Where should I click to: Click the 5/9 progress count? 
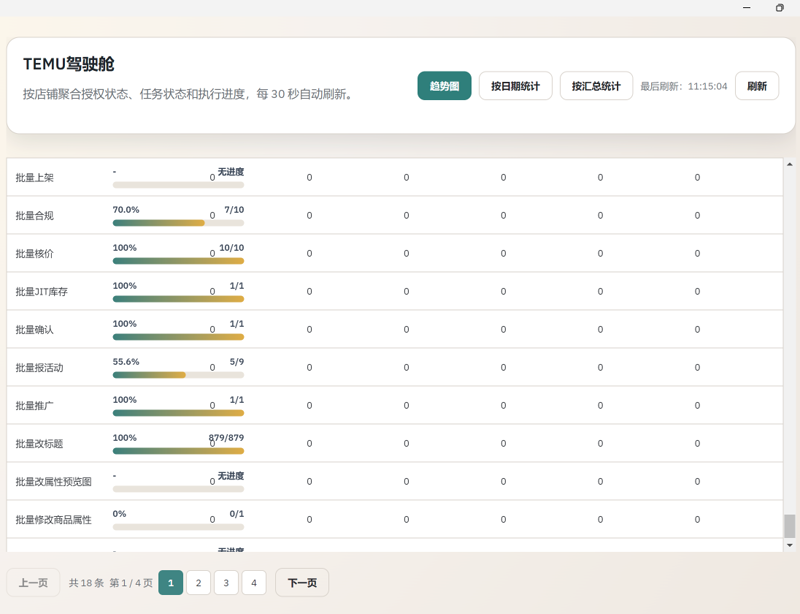tap(237, 362)
